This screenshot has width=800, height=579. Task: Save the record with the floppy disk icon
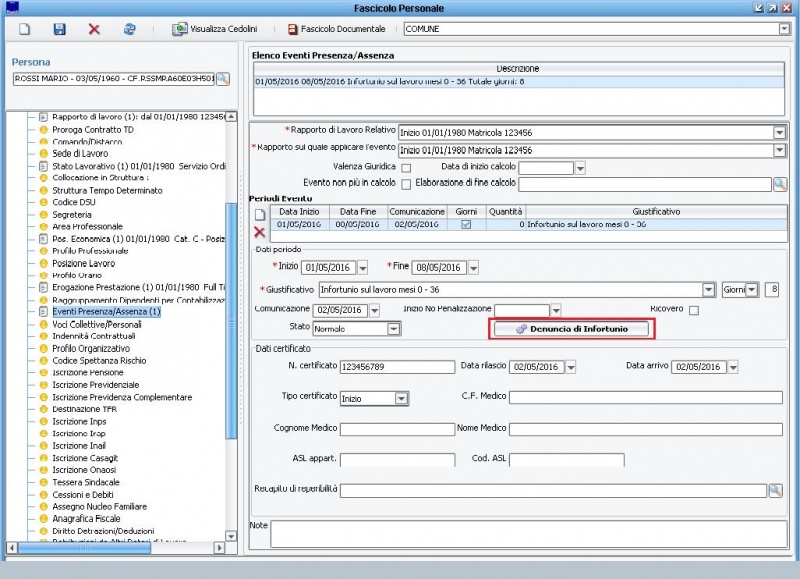click(59, 29)
